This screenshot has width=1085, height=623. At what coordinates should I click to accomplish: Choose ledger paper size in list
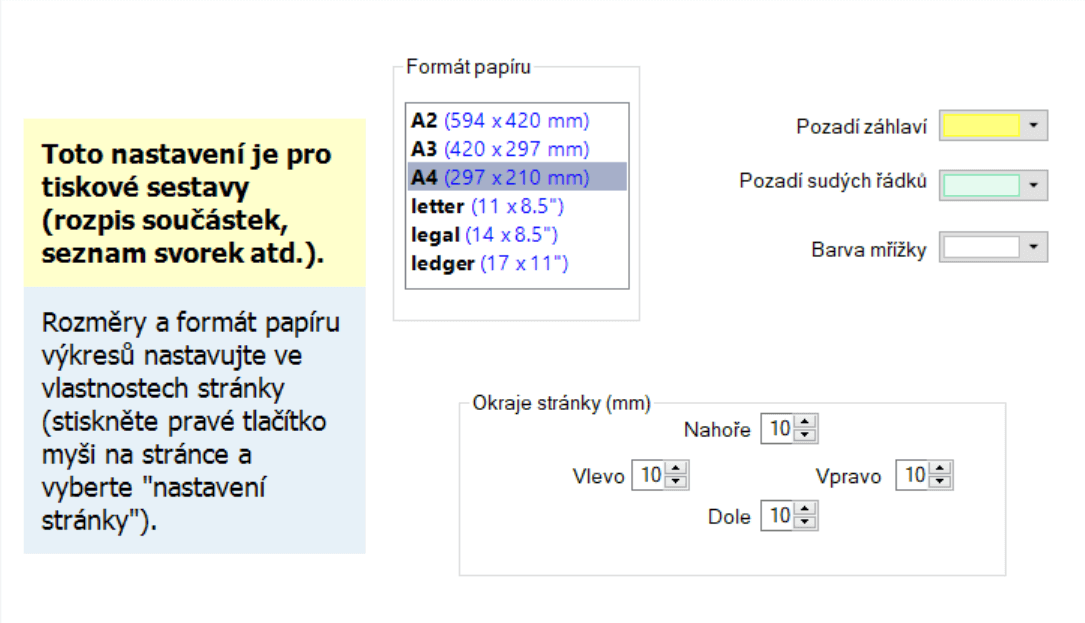click(x=490, y=264)
